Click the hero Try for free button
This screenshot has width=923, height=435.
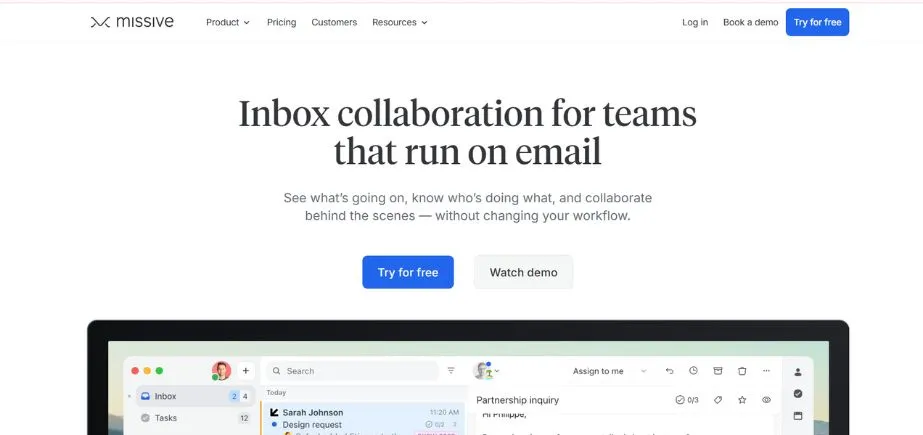408,272
